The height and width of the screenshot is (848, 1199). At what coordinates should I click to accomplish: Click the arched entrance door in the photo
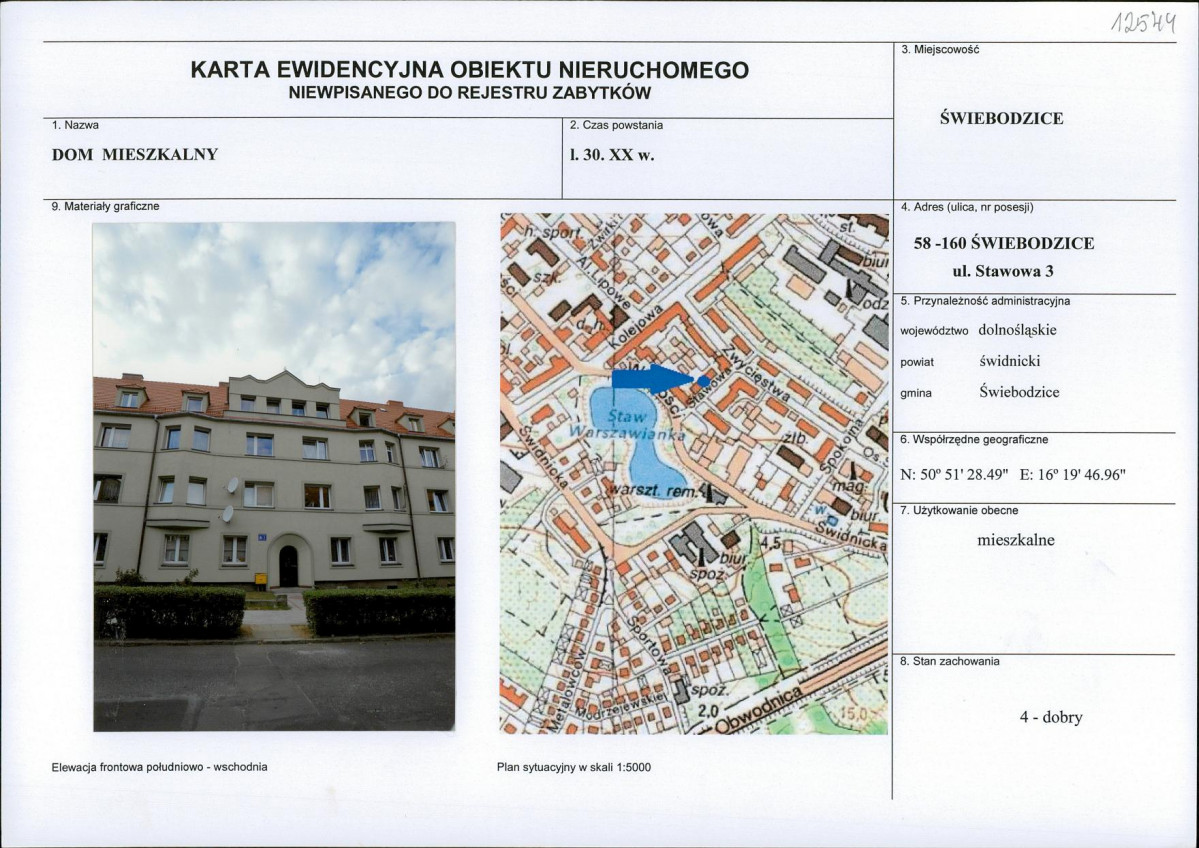point(288,566)
